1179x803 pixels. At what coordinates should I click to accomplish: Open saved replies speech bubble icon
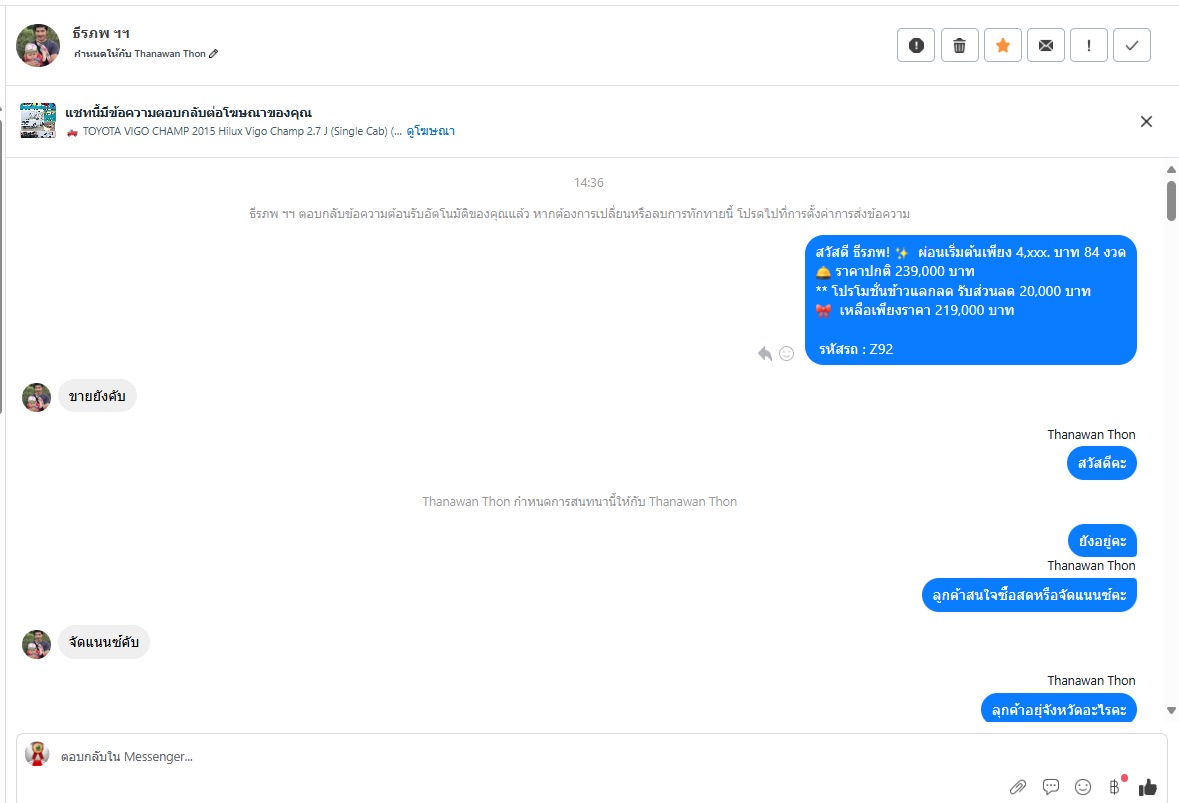1050,786
